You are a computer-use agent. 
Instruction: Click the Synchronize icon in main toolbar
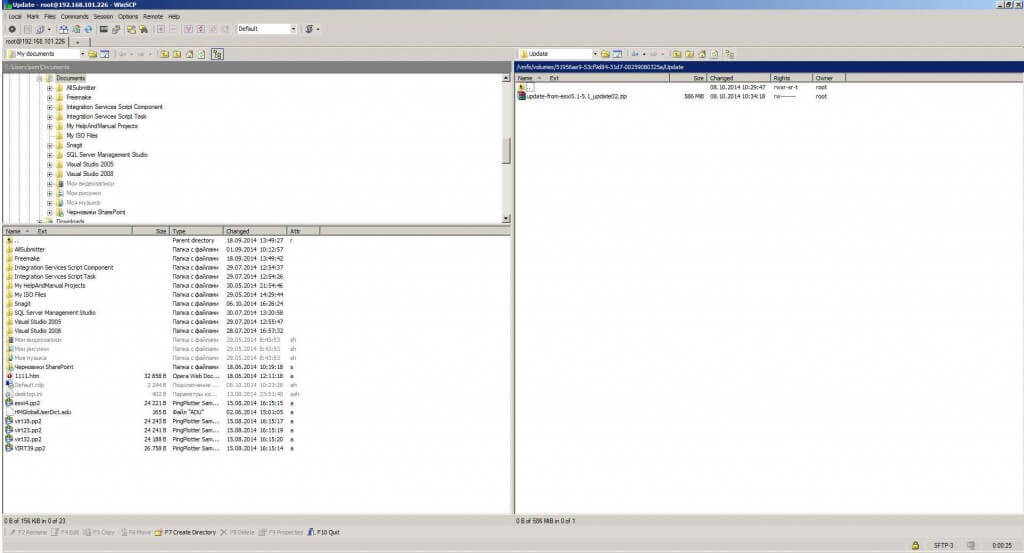76,29
